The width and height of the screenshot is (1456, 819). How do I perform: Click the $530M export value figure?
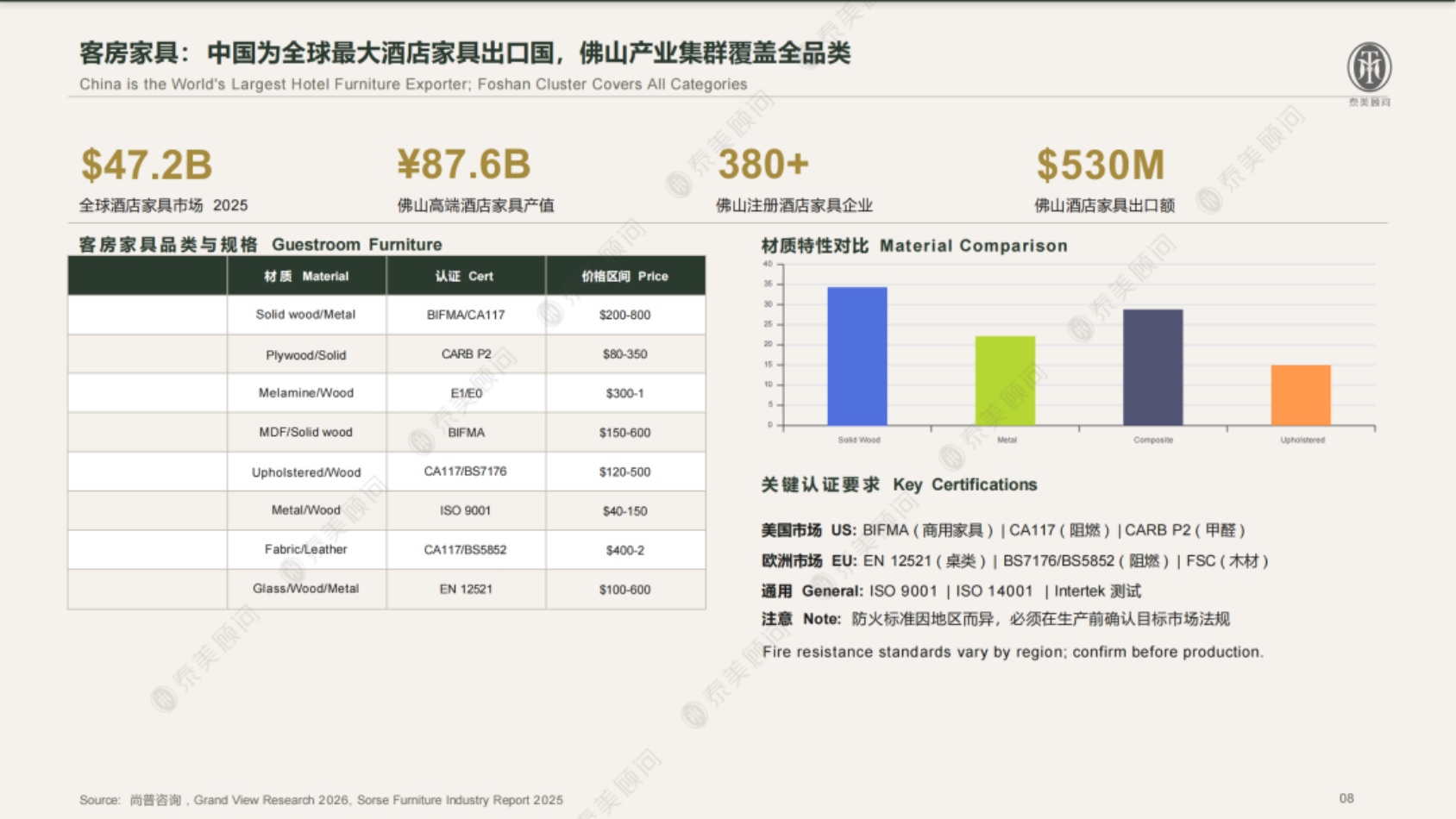(1101, 165)
